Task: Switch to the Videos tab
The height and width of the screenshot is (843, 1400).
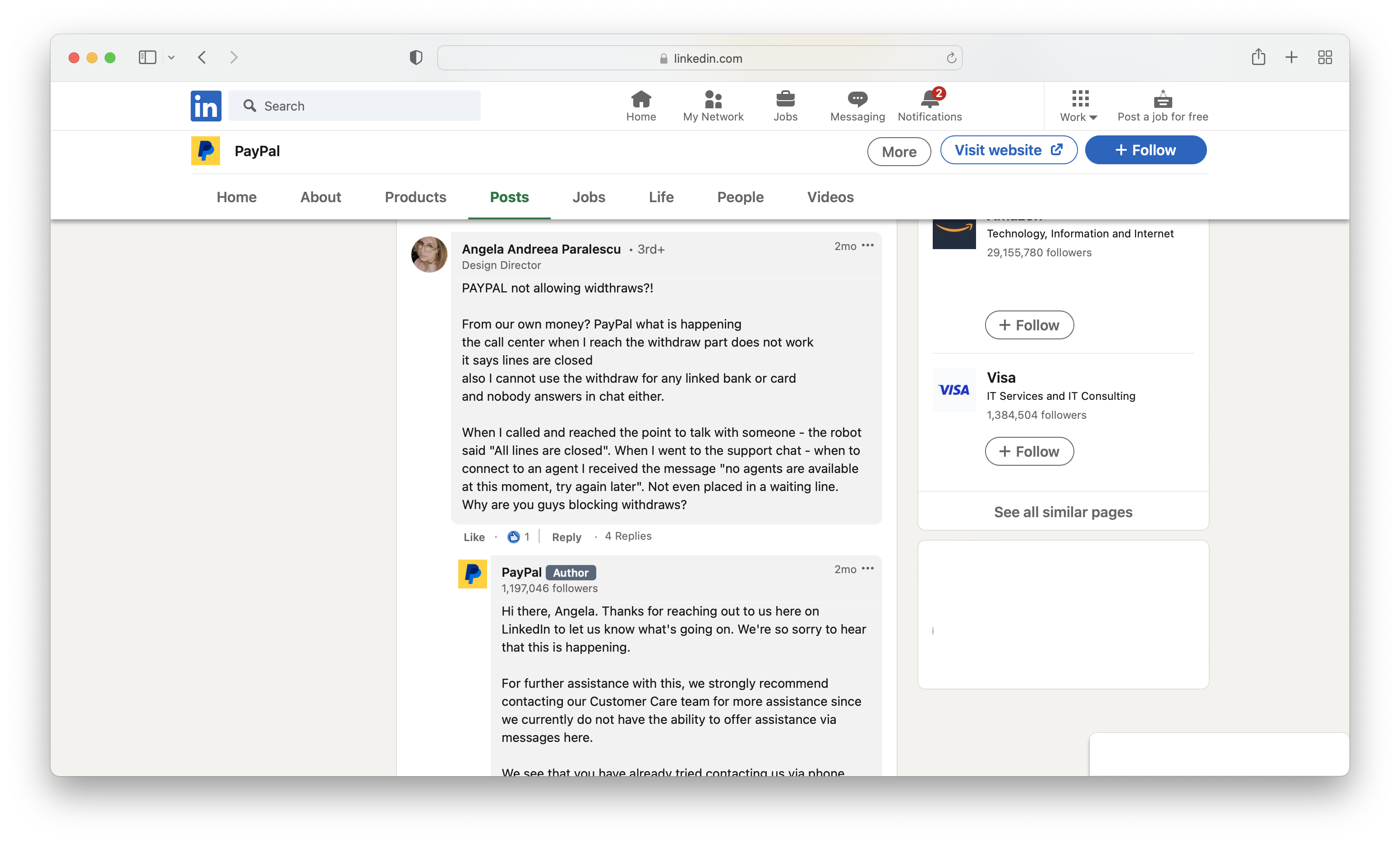Action: coord(830,197)
